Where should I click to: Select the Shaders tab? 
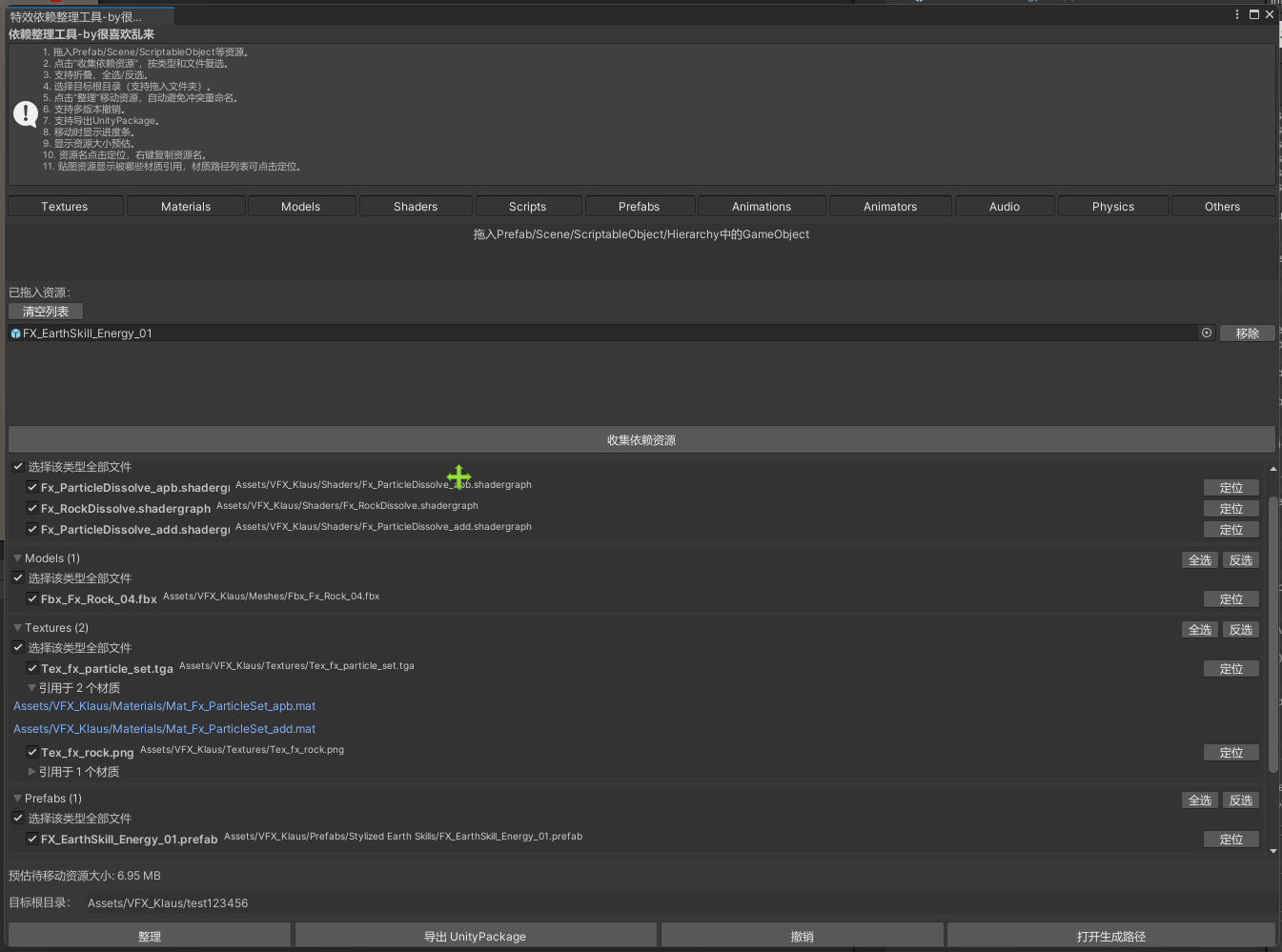pyautogui.click(x=416, y=206)
